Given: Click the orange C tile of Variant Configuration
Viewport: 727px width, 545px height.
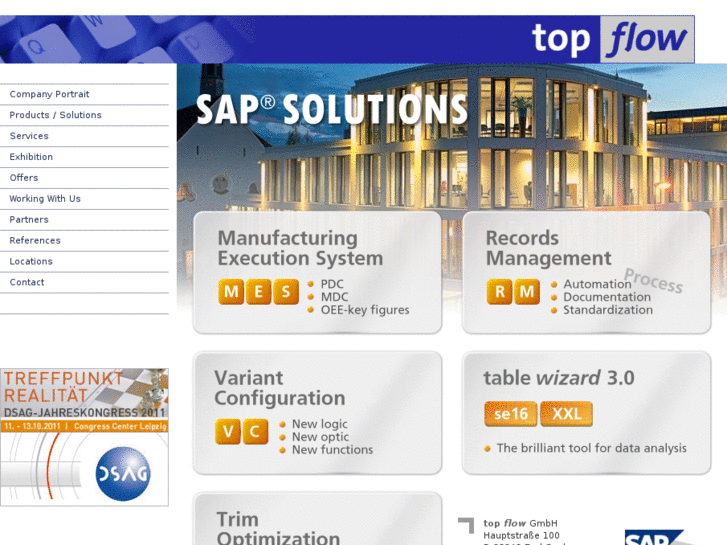Looking at the screenshot, I should (255, 431).
